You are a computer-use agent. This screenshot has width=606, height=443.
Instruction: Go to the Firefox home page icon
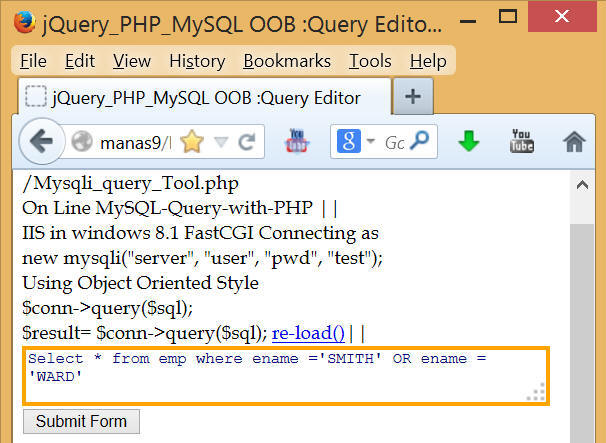point(574,142)
